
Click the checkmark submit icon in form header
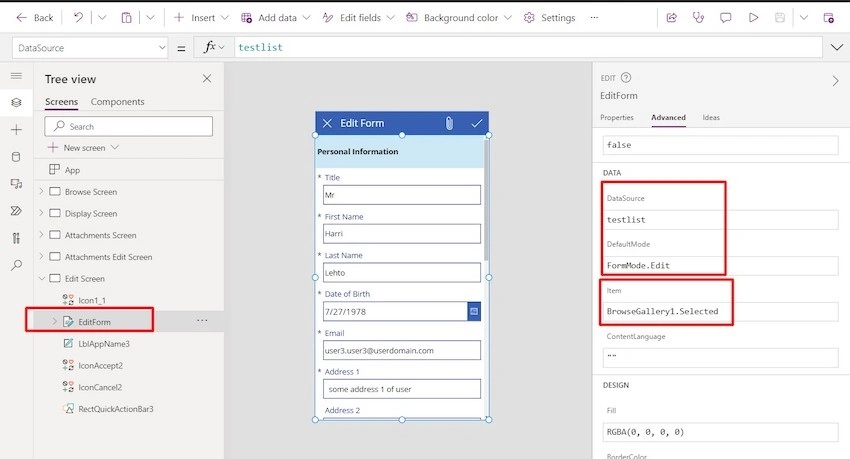click(x=476, y=123)
